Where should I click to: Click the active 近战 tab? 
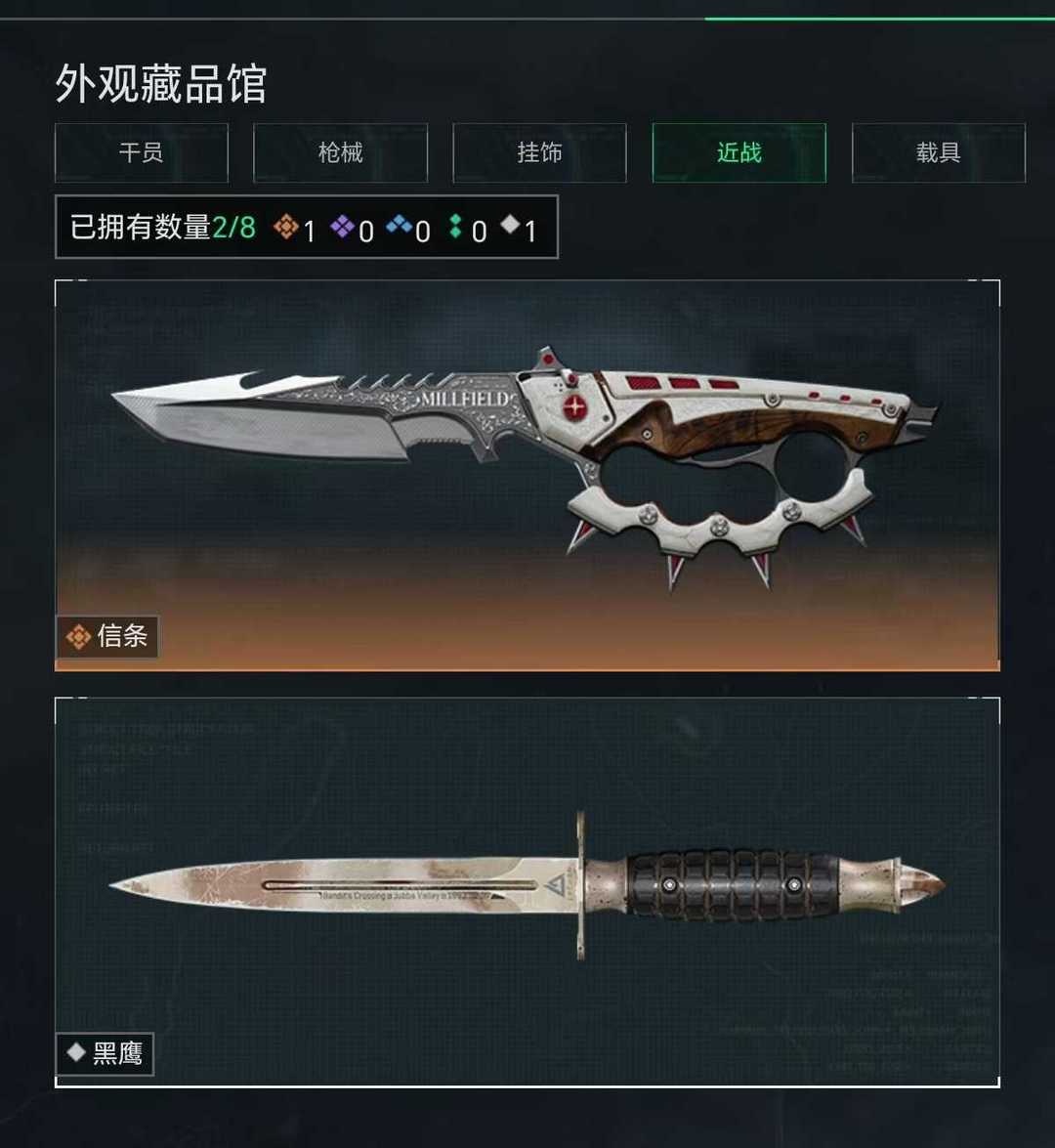[738, 153]
